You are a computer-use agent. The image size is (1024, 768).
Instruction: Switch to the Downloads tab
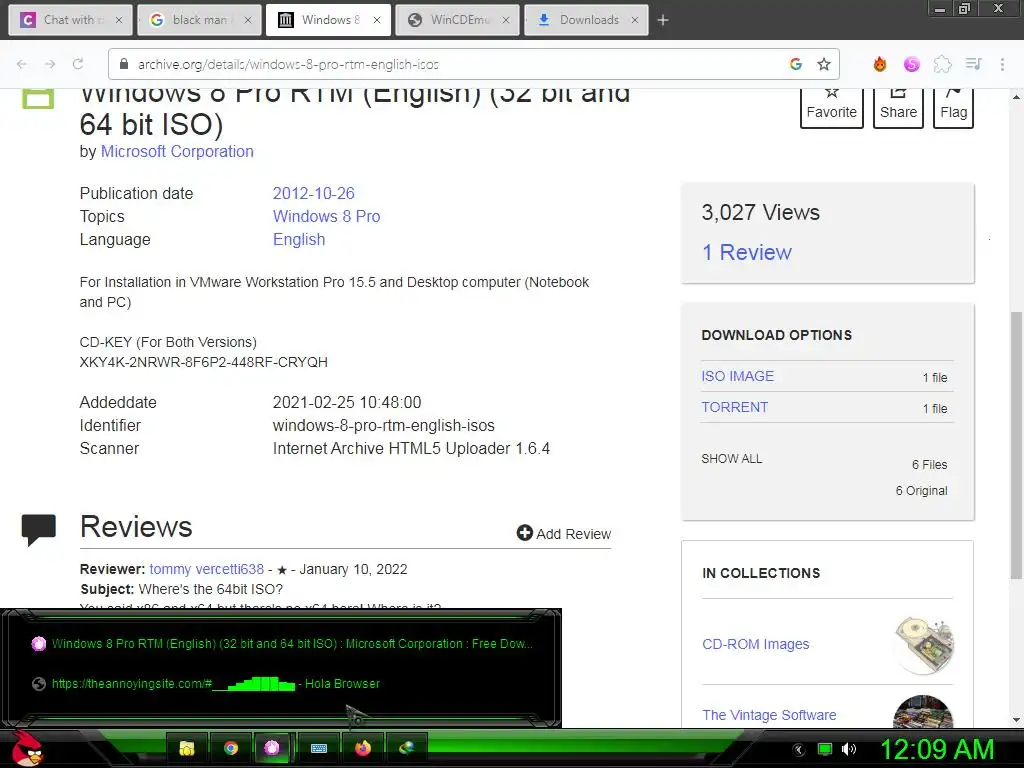coord(586,20)
